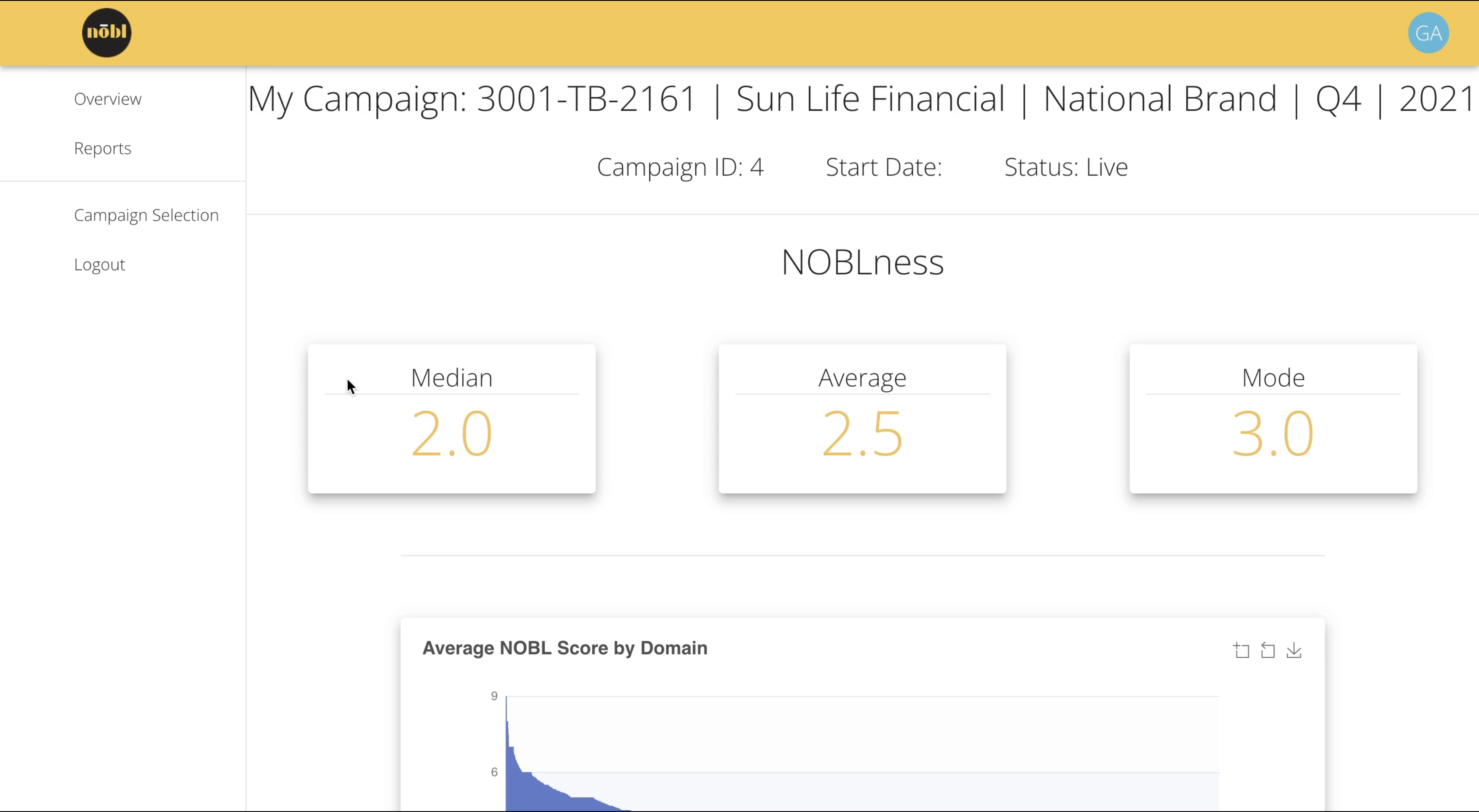Select the Mode score card
This screenshot has height=812, width=1479.
pos(1272,418)
